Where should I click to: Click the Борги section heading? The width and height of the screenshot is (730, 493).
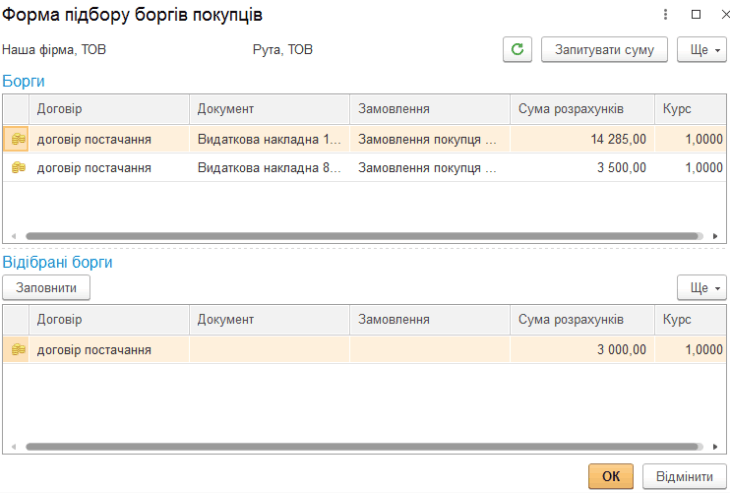click(23, 81)
